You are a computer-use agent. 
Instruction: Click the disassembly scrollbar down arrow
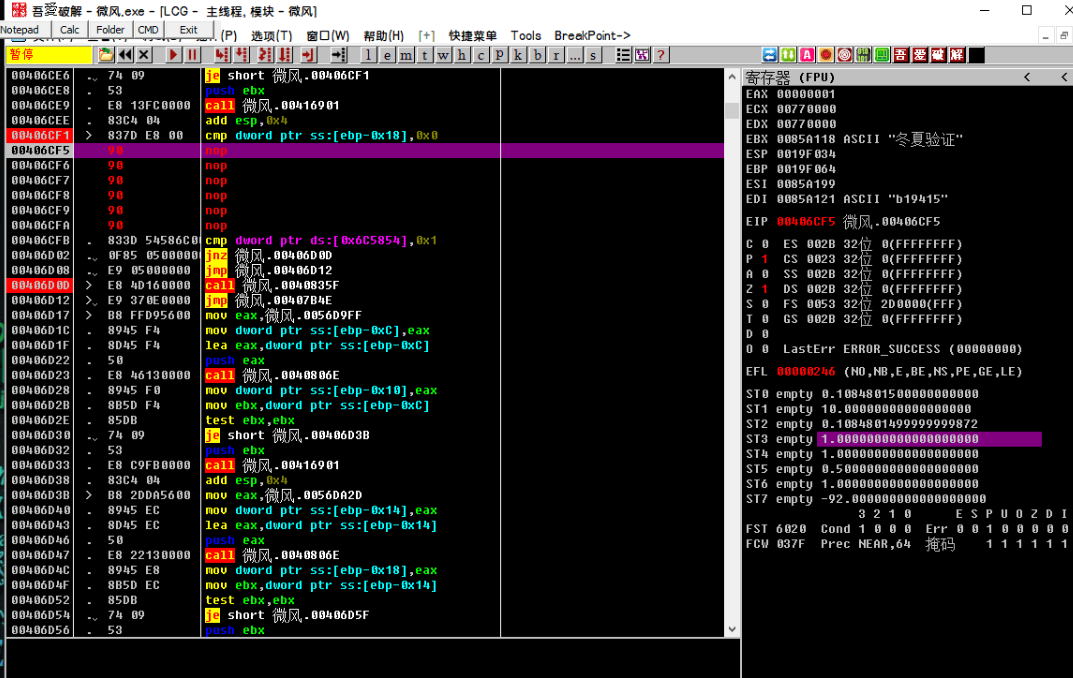click(x=731, y=629)
